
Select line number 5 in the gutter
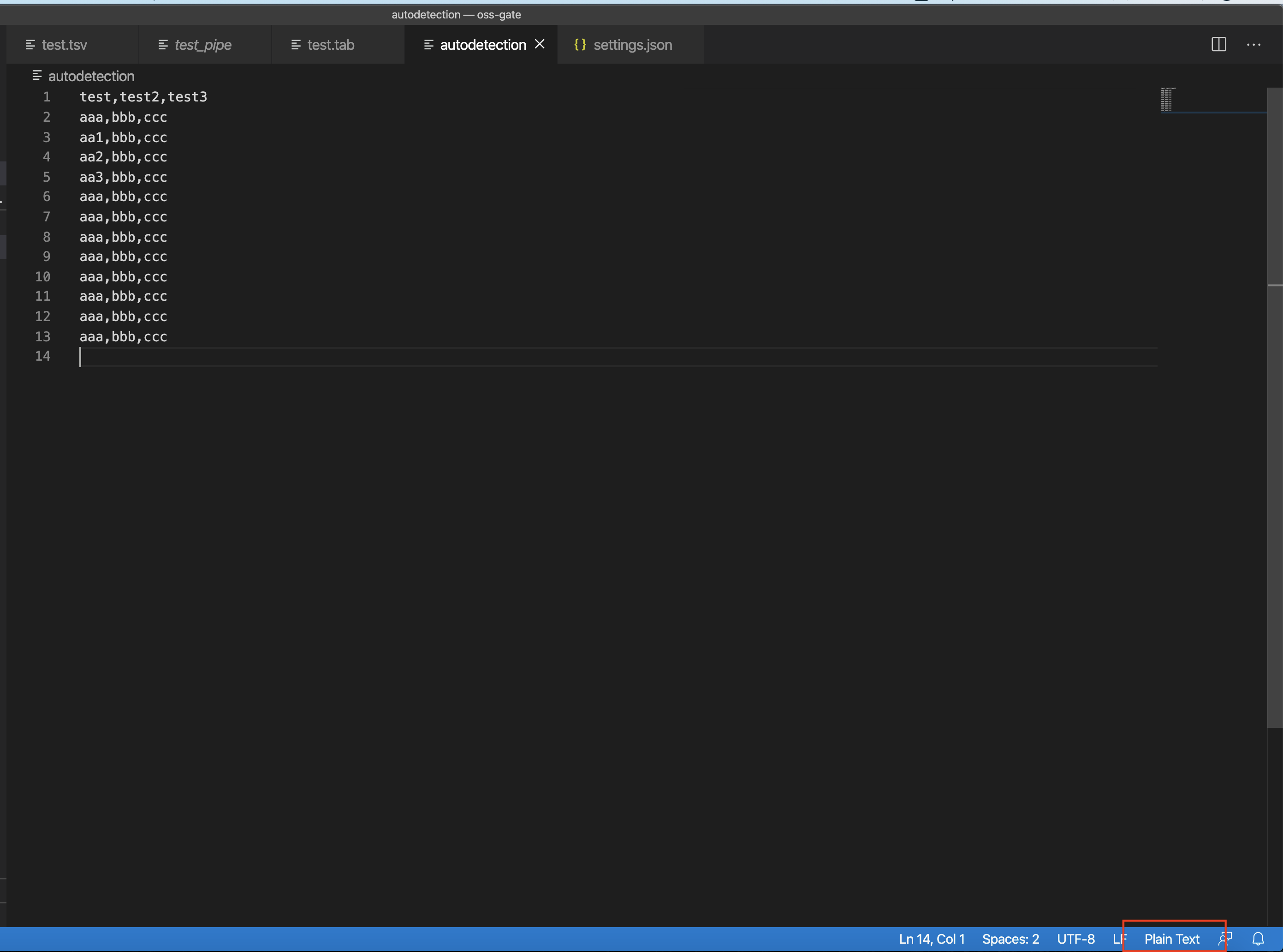pyautogui.click(x=46, y=177)
